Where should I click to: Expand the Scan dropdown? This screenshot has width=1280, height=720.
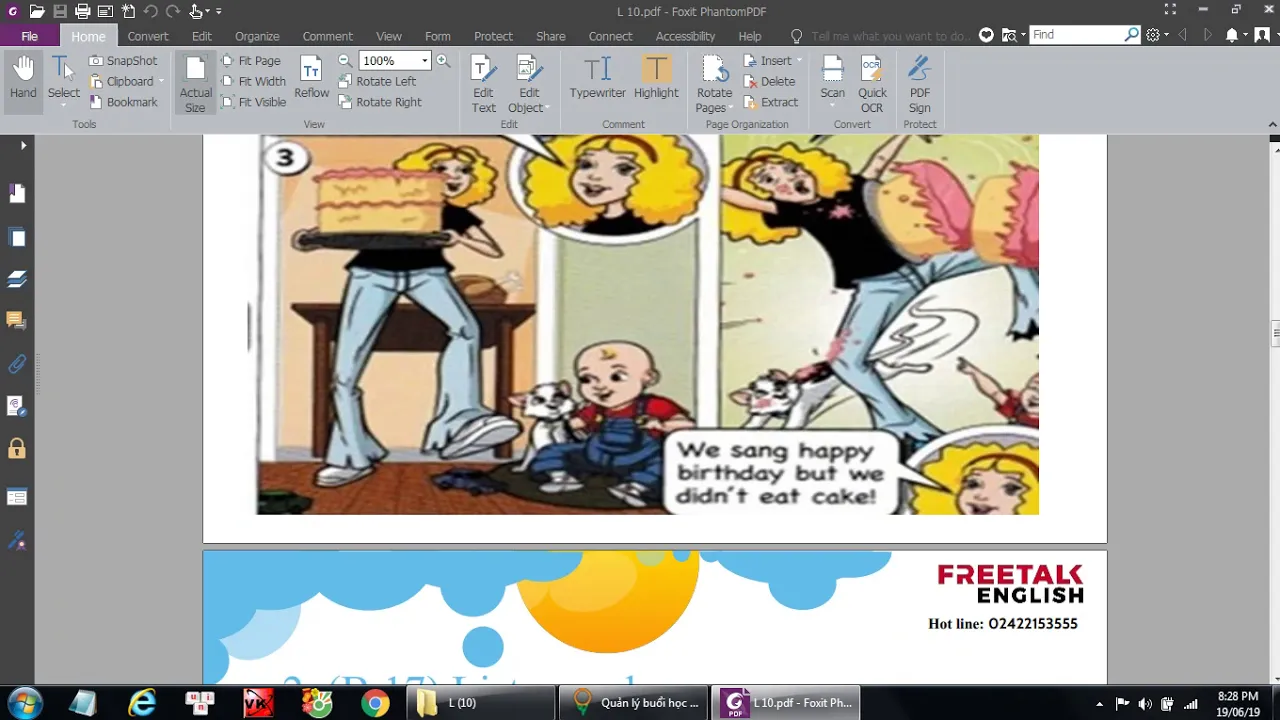[x=832, y=107]
